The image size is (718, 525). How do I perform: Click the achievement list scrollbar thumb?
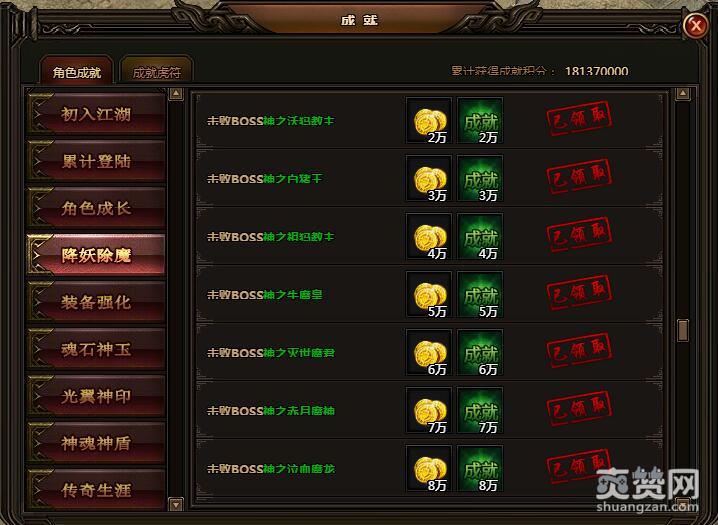[683, 330]
